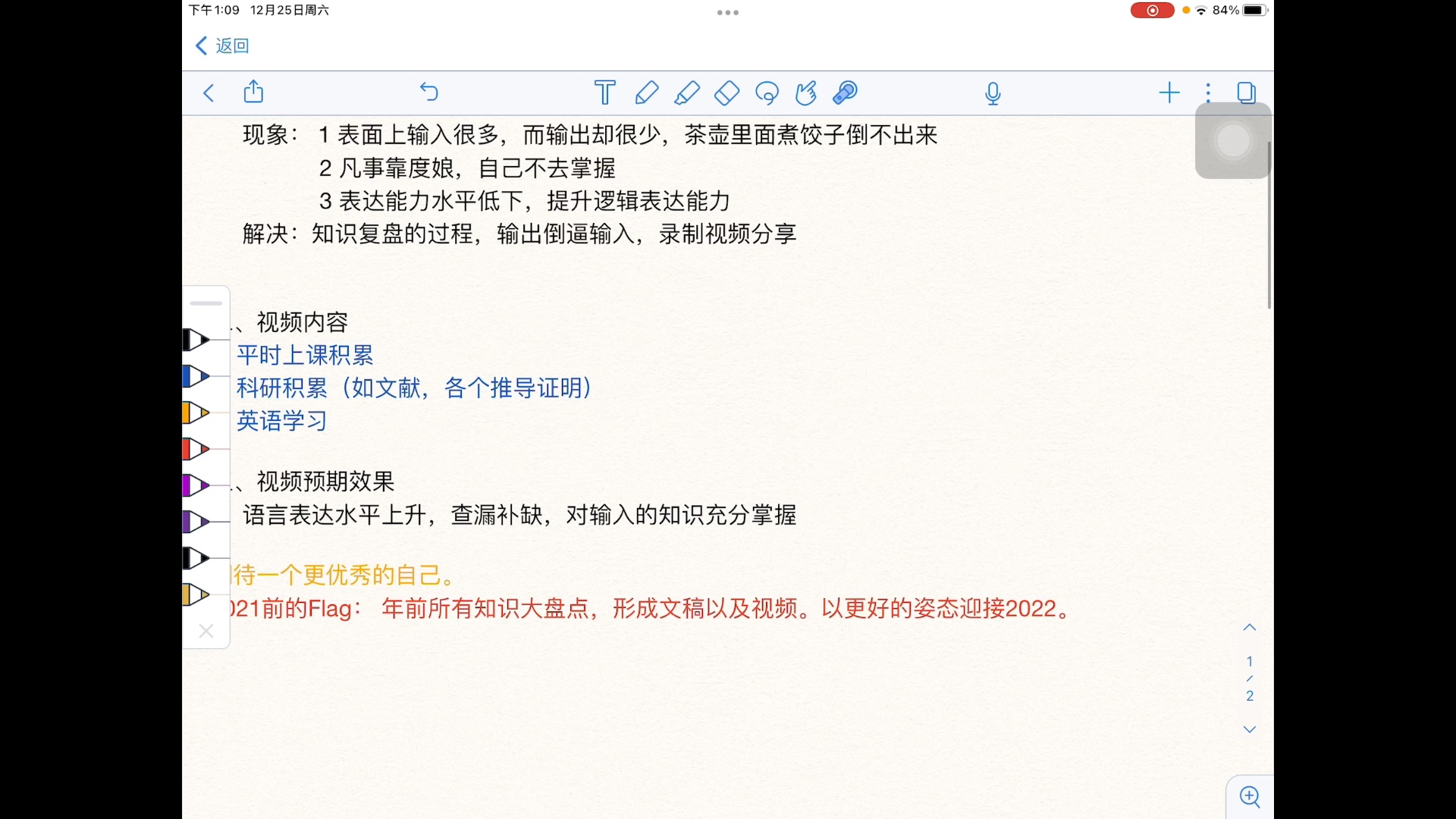Tap the red screen recording indicator
The height and width of the screenshot is (819, 1456).
tap(1152, 10)
